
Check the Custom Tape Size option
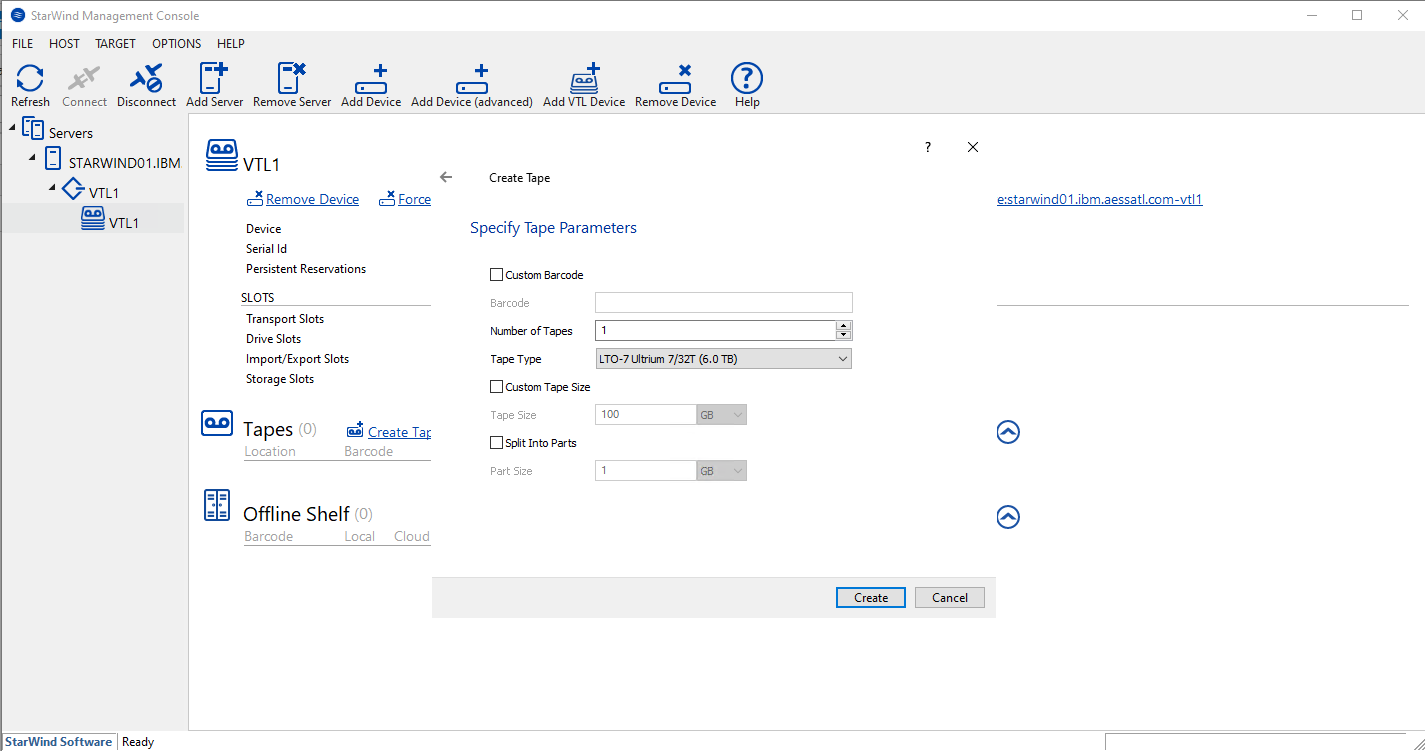[496, 386]
